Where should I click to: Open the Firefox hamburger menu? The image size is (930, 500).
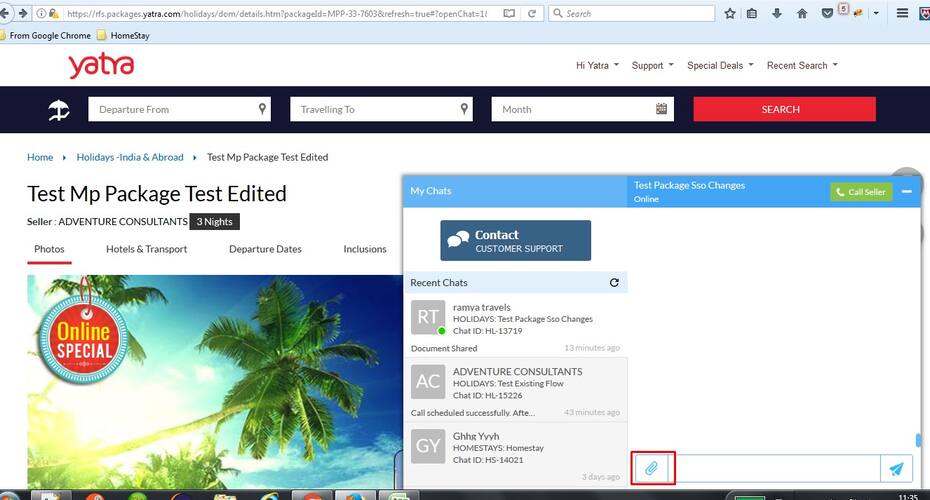[902, 13]
